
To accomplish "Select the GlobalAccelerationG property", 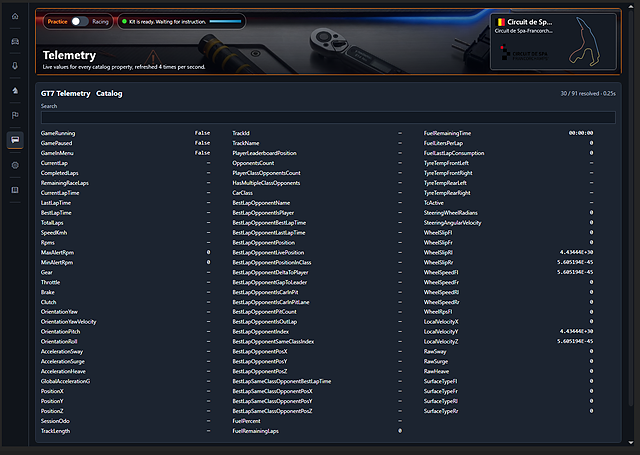I will coord(65,381).
